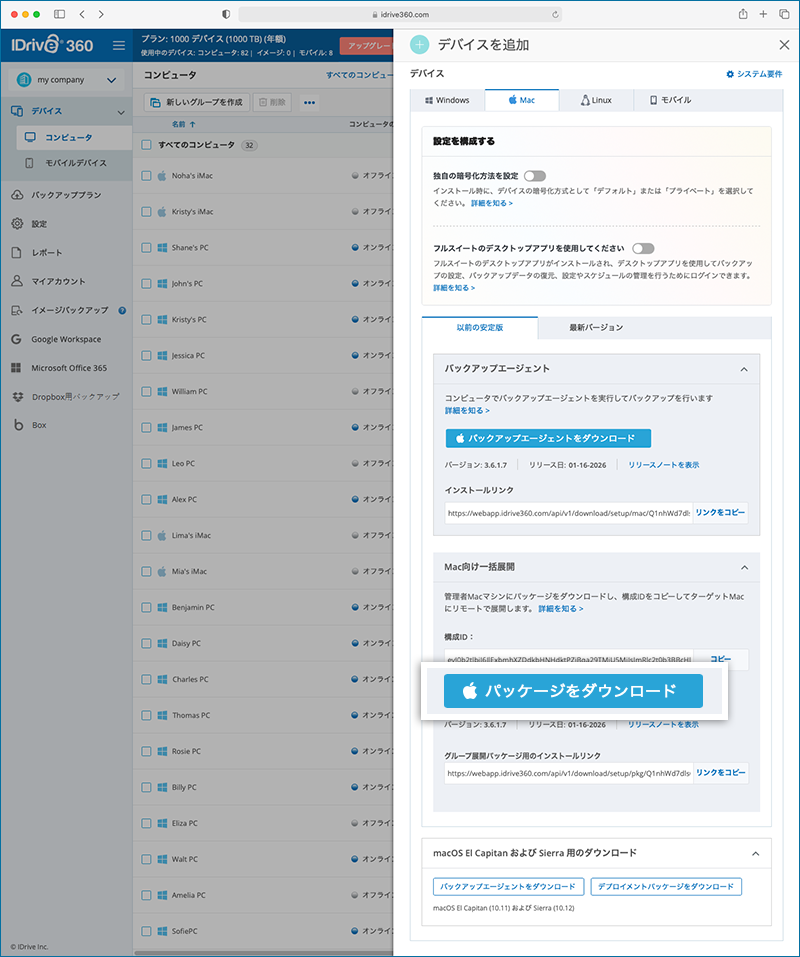Screen dimensions: 800x957
Task: Enable full suite desktop app toggle
Action: (643, 248)
